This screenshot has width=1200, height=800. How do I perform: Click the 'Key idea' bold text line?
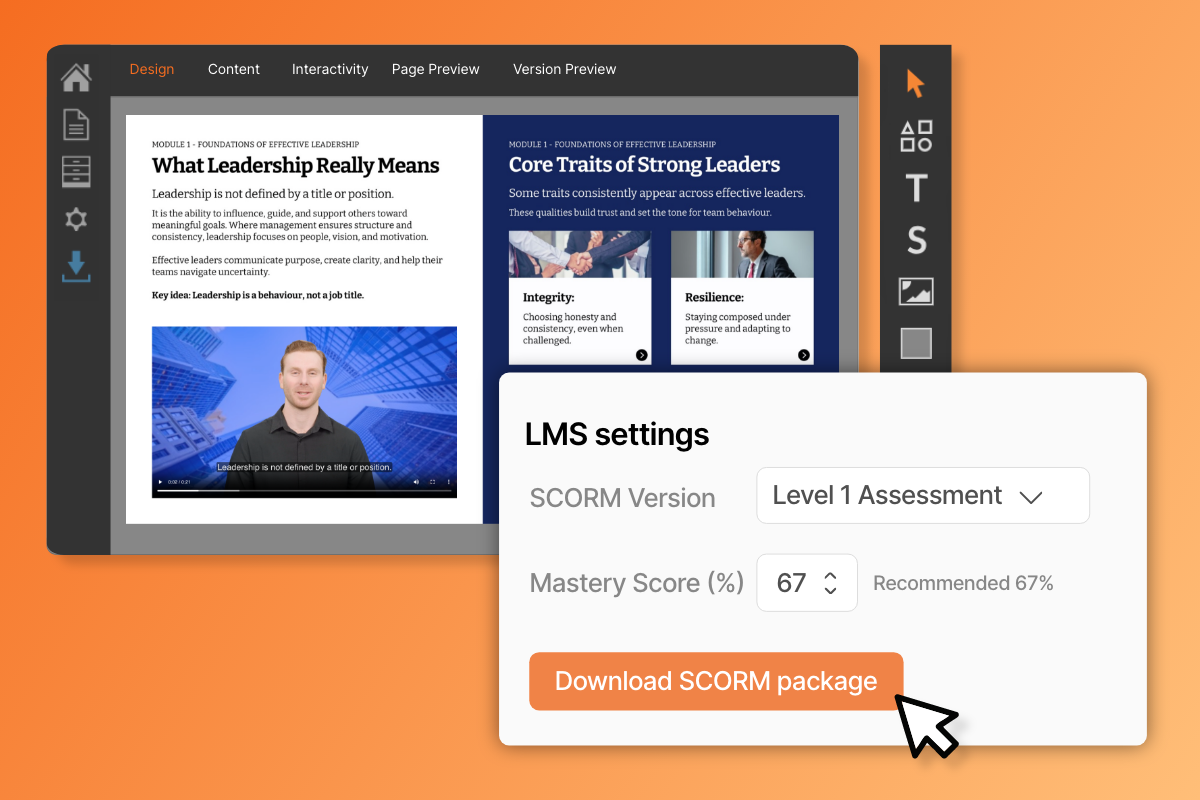[x=258, y=296]
